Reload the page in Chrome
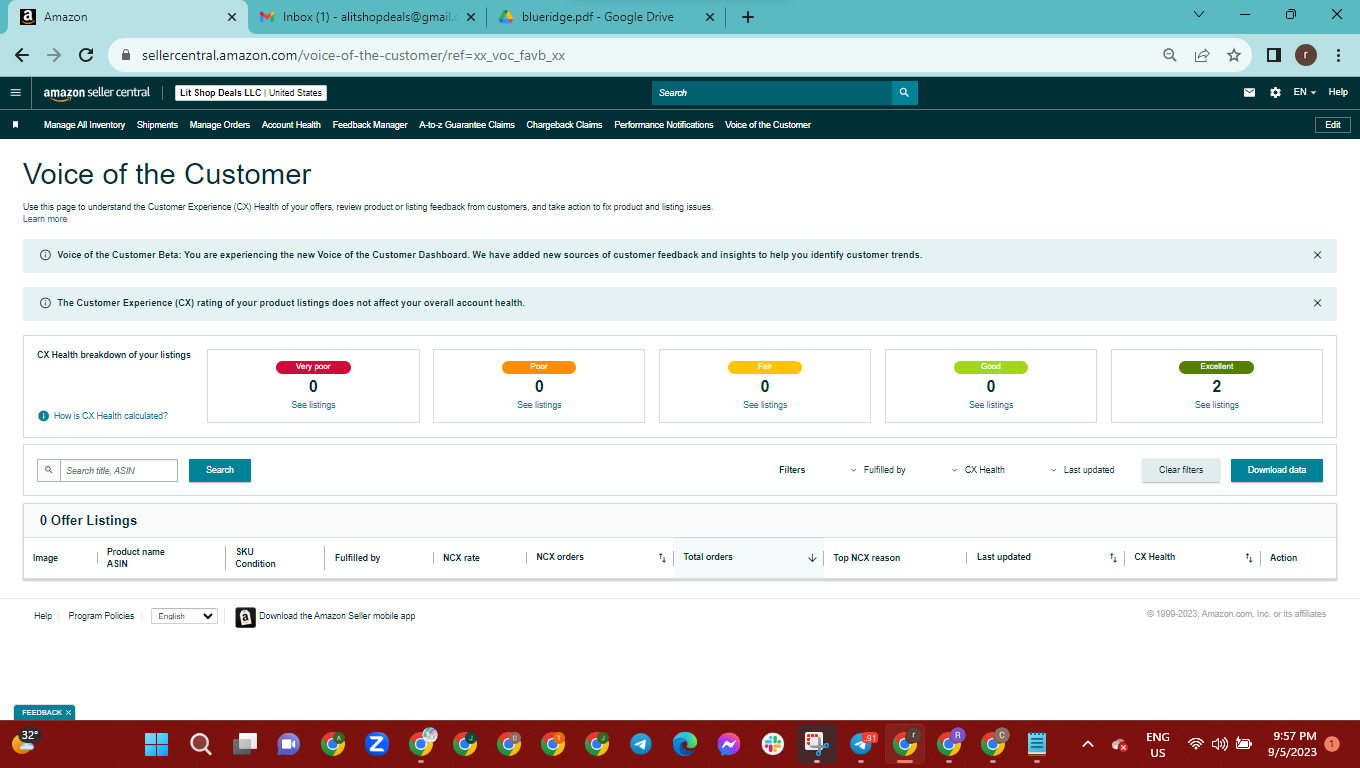 point(86,56)
